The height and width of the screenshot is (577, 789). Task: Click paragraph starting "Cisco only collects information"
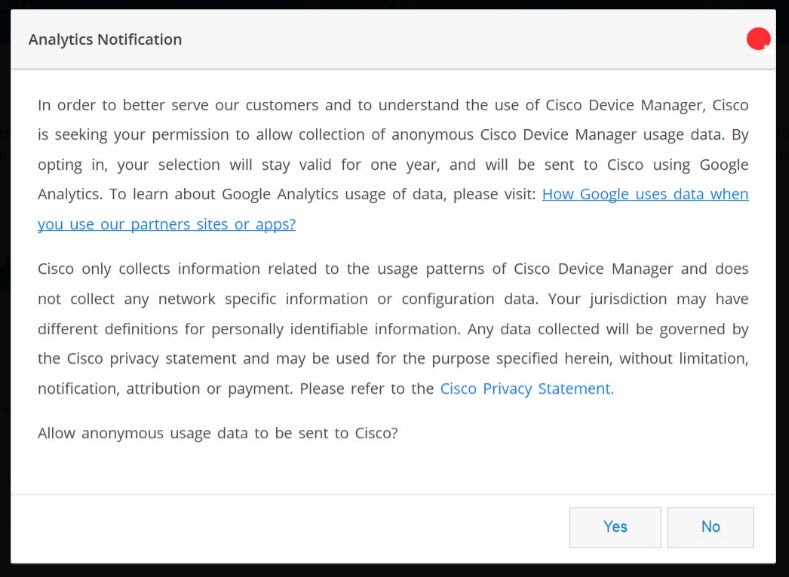(x=393, y=328)
